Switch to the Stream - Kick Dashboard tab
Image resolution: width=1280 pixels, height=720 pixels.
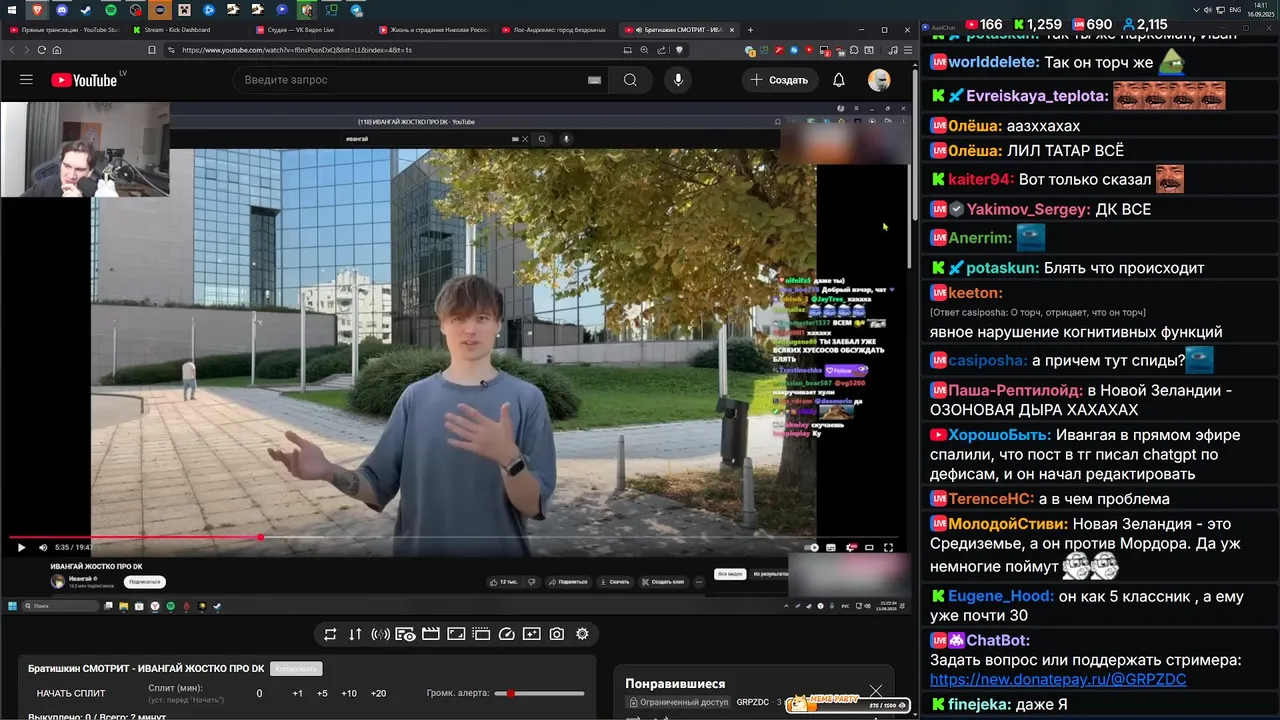pyautogui.click(x=186, y=30)
